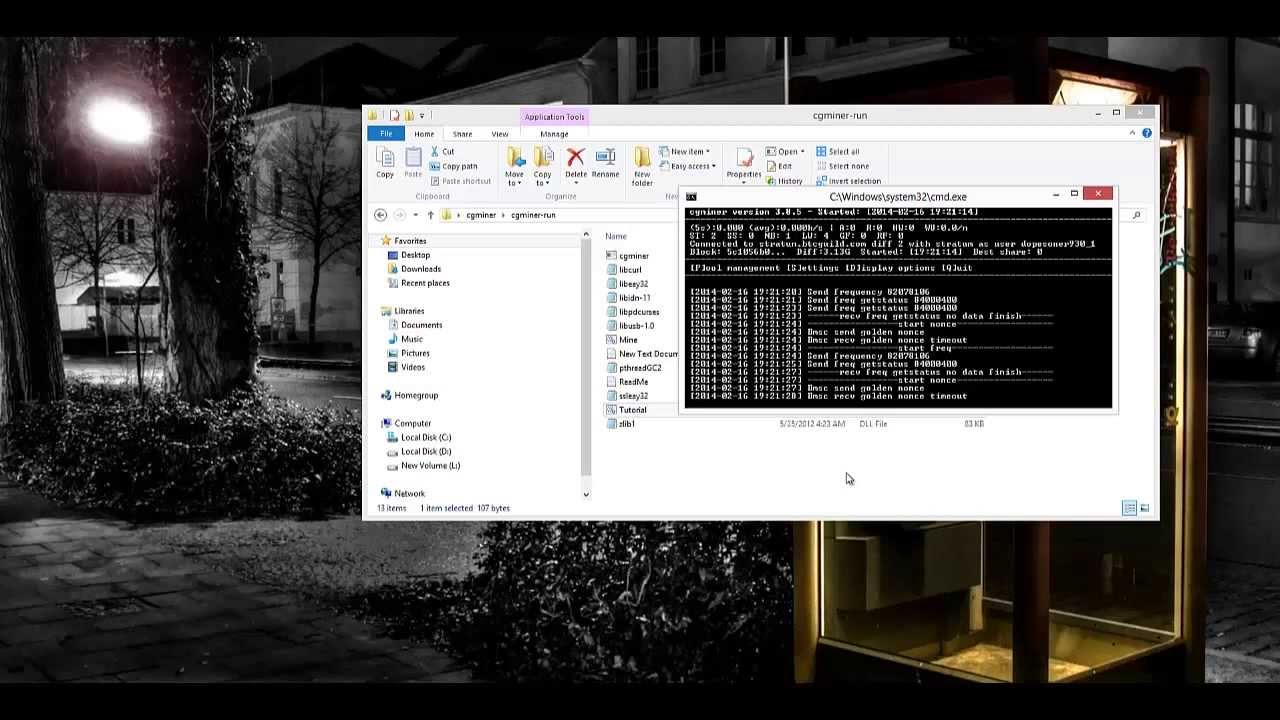Open the Easy access dropdown

click(690, 166)
